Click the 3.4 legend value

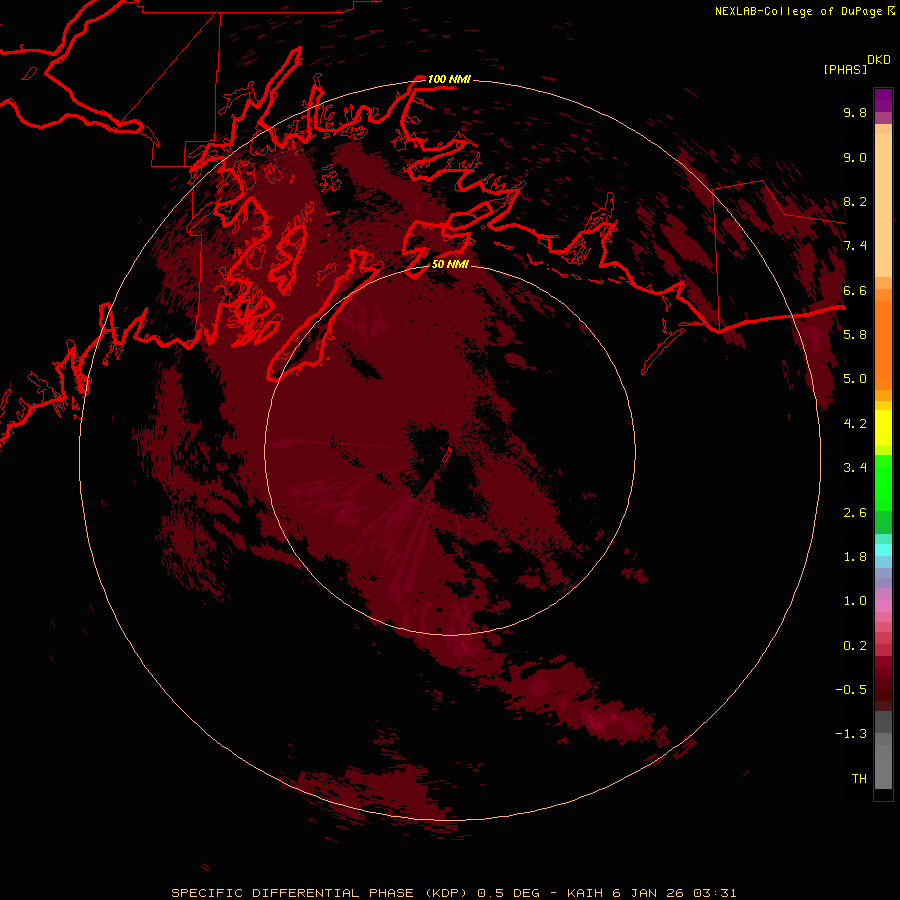point(855,467)
